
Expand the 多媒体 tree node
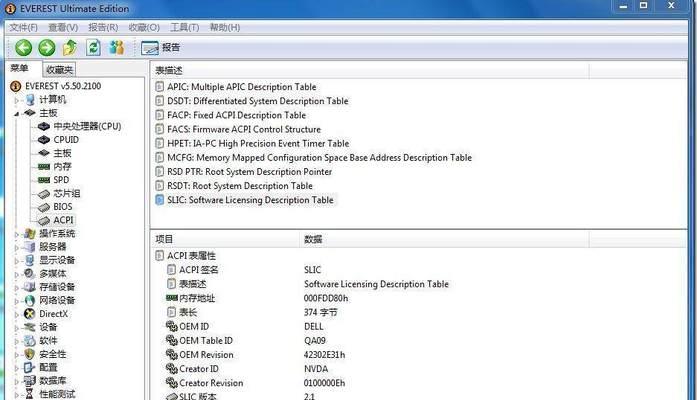point(16,274)
